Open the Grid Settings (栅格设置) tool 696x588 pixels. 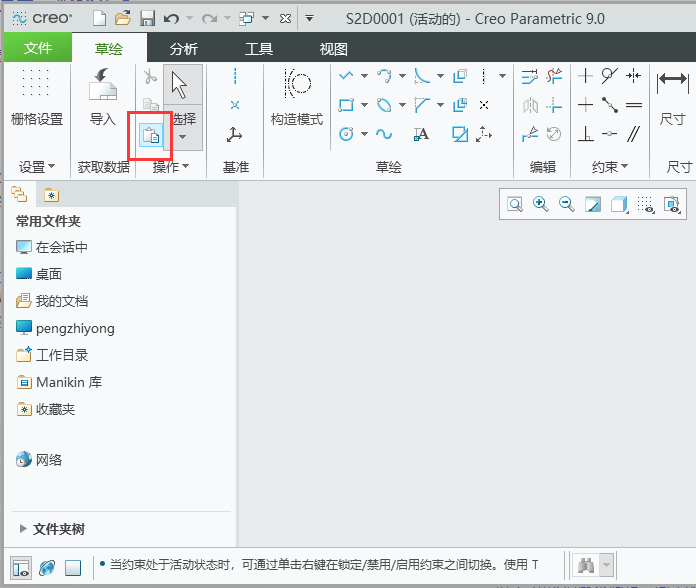37,98
